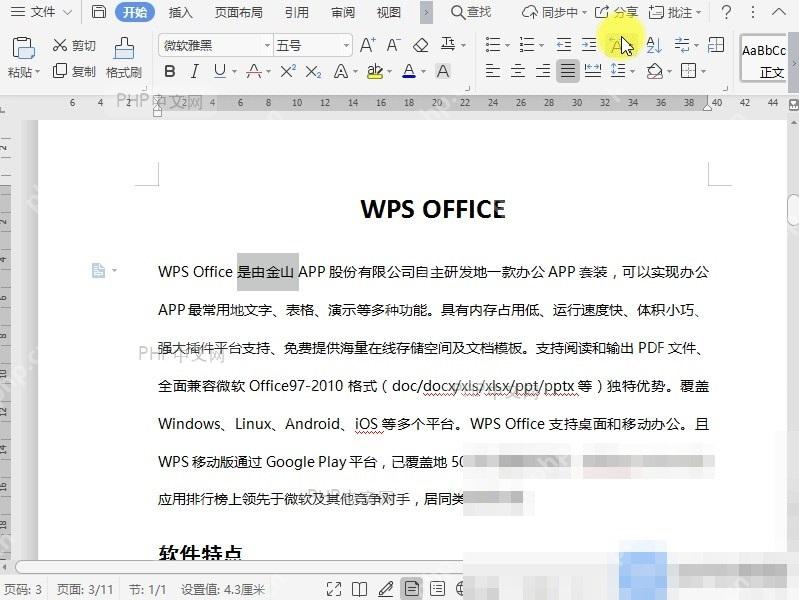Show more ribbon tabs with arrow
Viewport: 799px width, 600px height.
427,12
